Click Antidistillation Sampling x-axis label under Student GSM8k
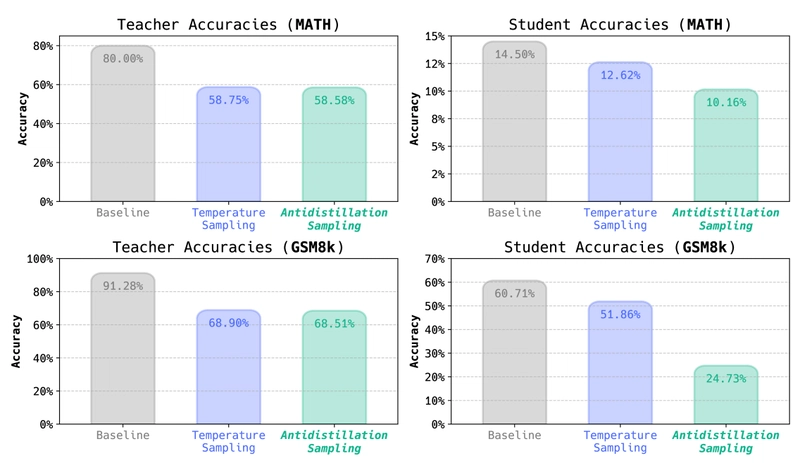Image resolution: width=800 pixels, height=463 pixels. pyautogui.click(x=726, y=442)
